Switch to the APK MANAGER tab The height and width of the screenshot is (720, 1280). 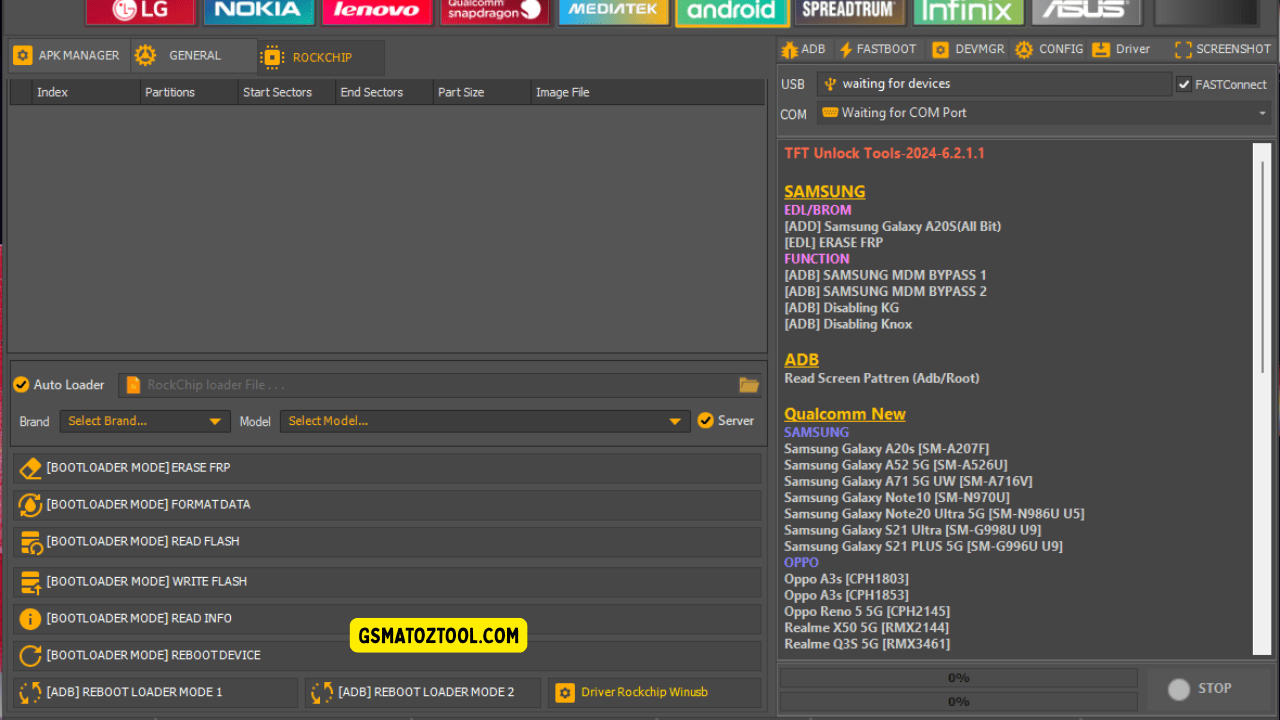click(x=67, y=56)
